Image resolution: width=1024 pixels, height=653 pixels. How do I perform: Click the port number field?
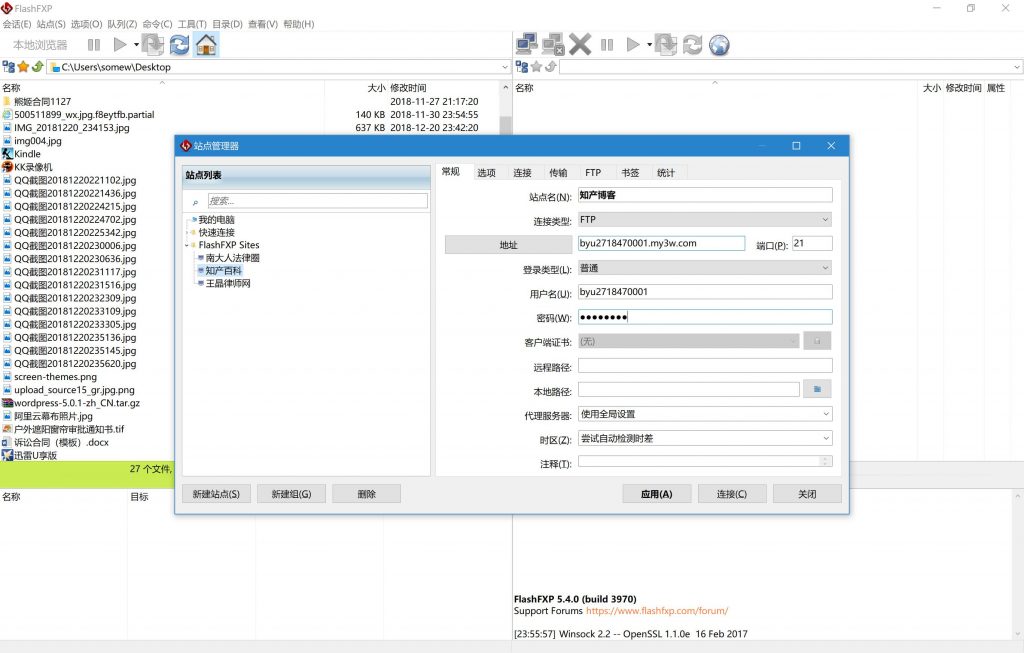click(x=812, y=244)
